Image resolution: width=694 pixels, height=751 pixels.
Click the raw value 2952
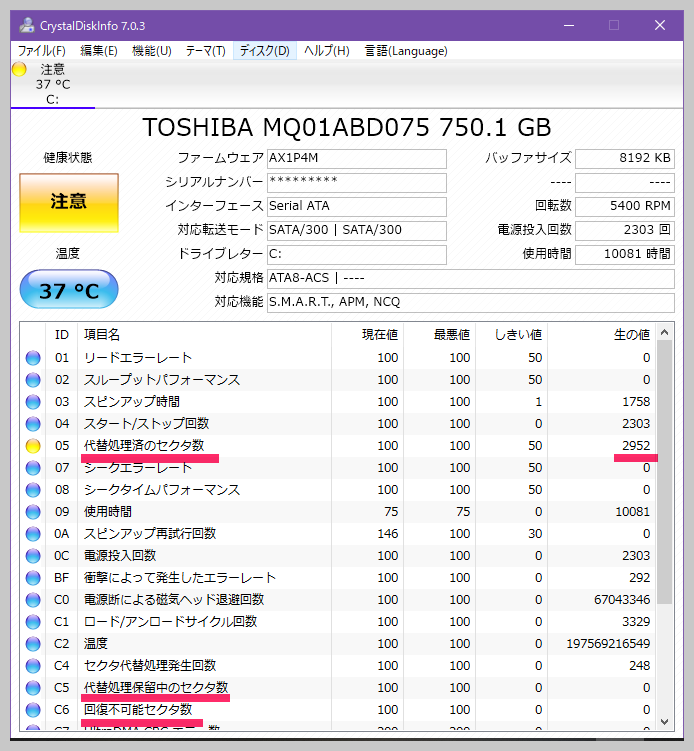tap(636, 446)
